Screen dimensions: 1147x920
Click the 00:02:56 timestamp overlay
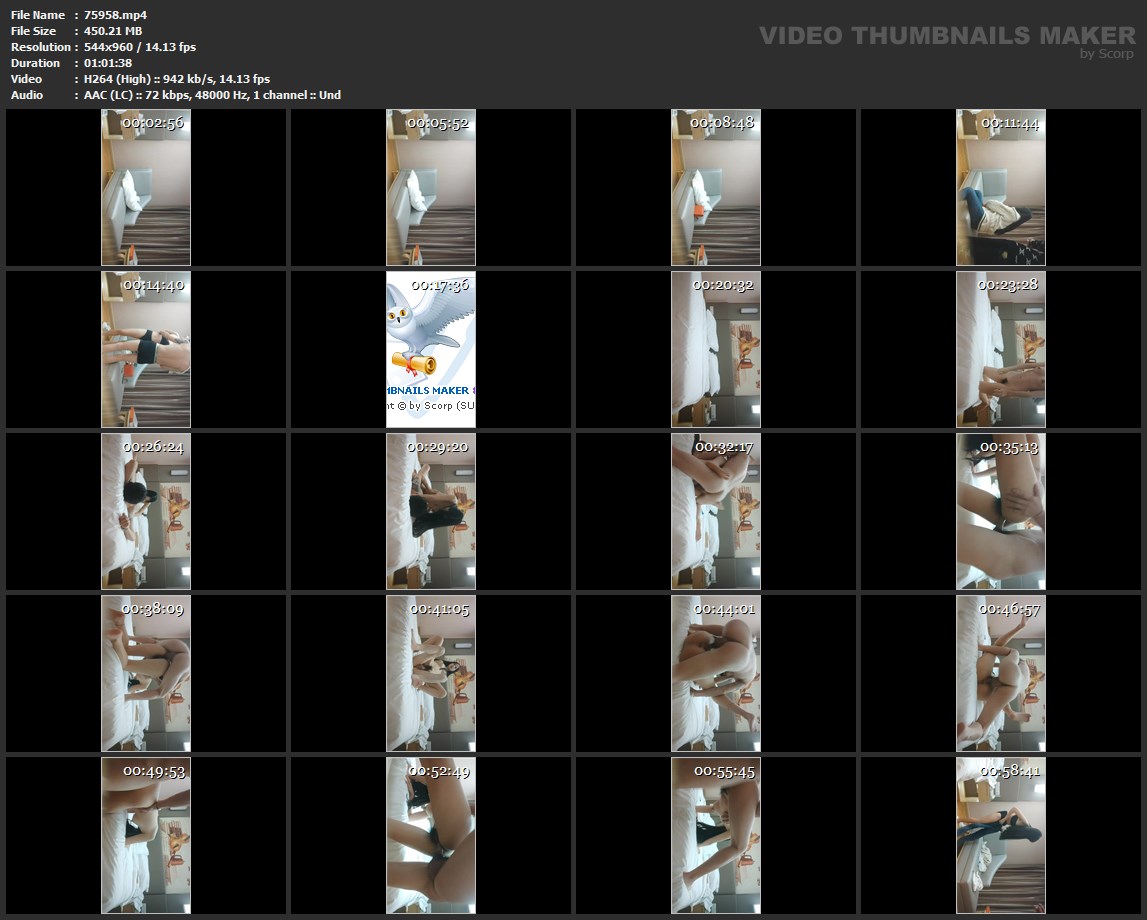153,123
